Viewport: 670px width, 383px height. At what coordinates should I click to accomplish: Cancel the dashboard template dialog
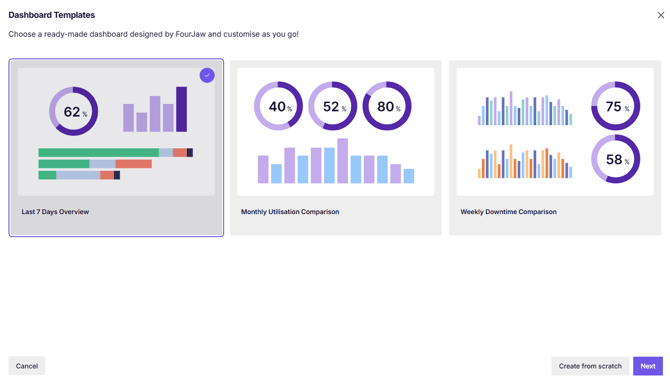coord(27,366)
